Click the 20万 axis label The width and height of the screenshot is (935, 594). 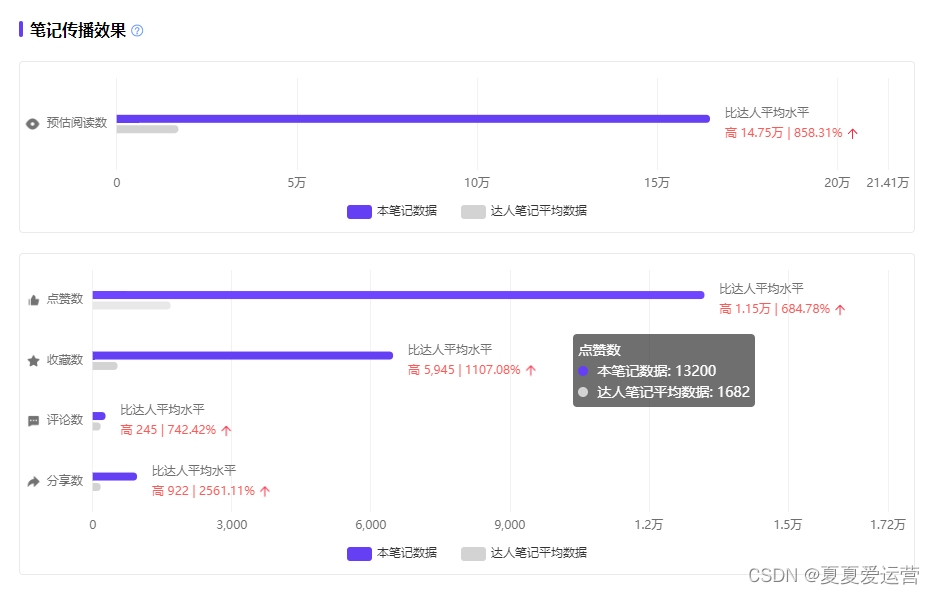click(x=837, y=183)
